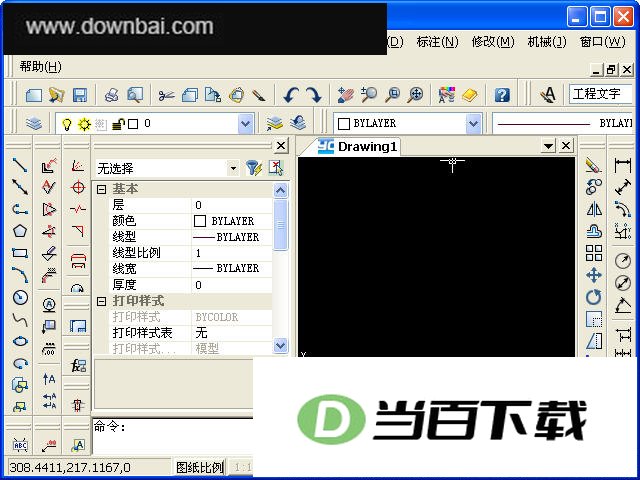
Task: Select the 厚度 property row
Action: (190, 285)
